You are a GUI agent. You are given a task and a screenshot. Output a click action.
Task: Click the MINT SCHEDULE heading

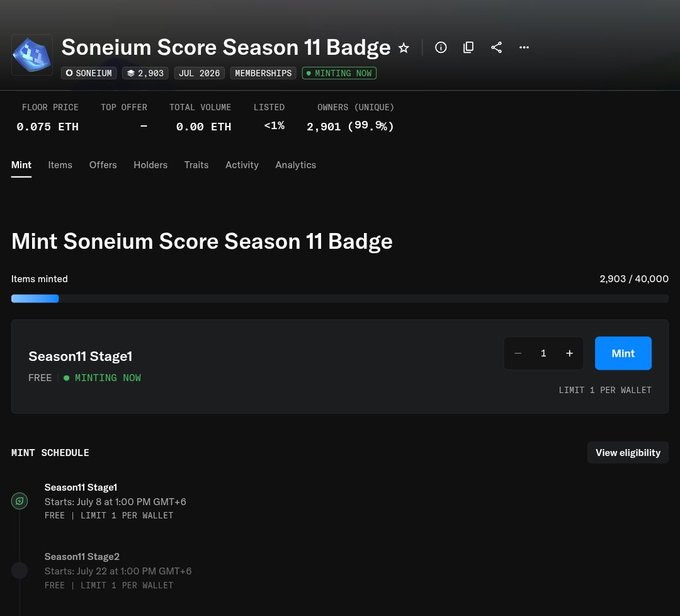(x=50, y=452)
